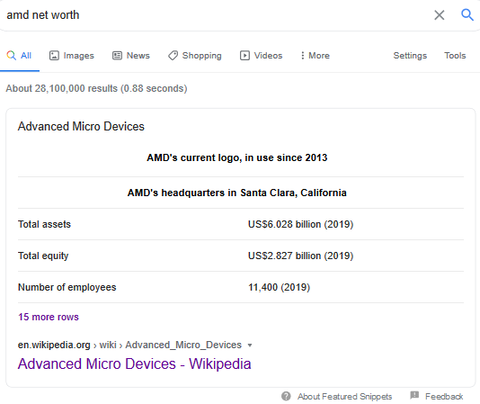Open the News tab
Image resolution: width=480 pixels, height=404 pixels.
click(131, 56)
